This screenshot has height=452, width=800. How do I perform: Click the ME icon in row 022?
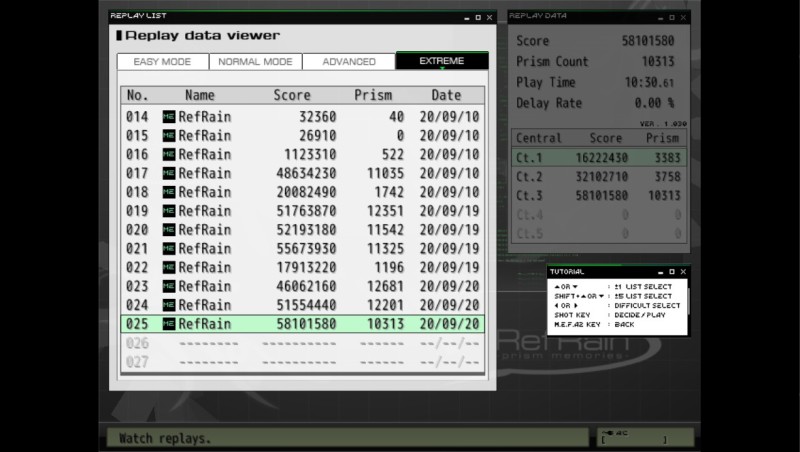(x=169, y=268)
